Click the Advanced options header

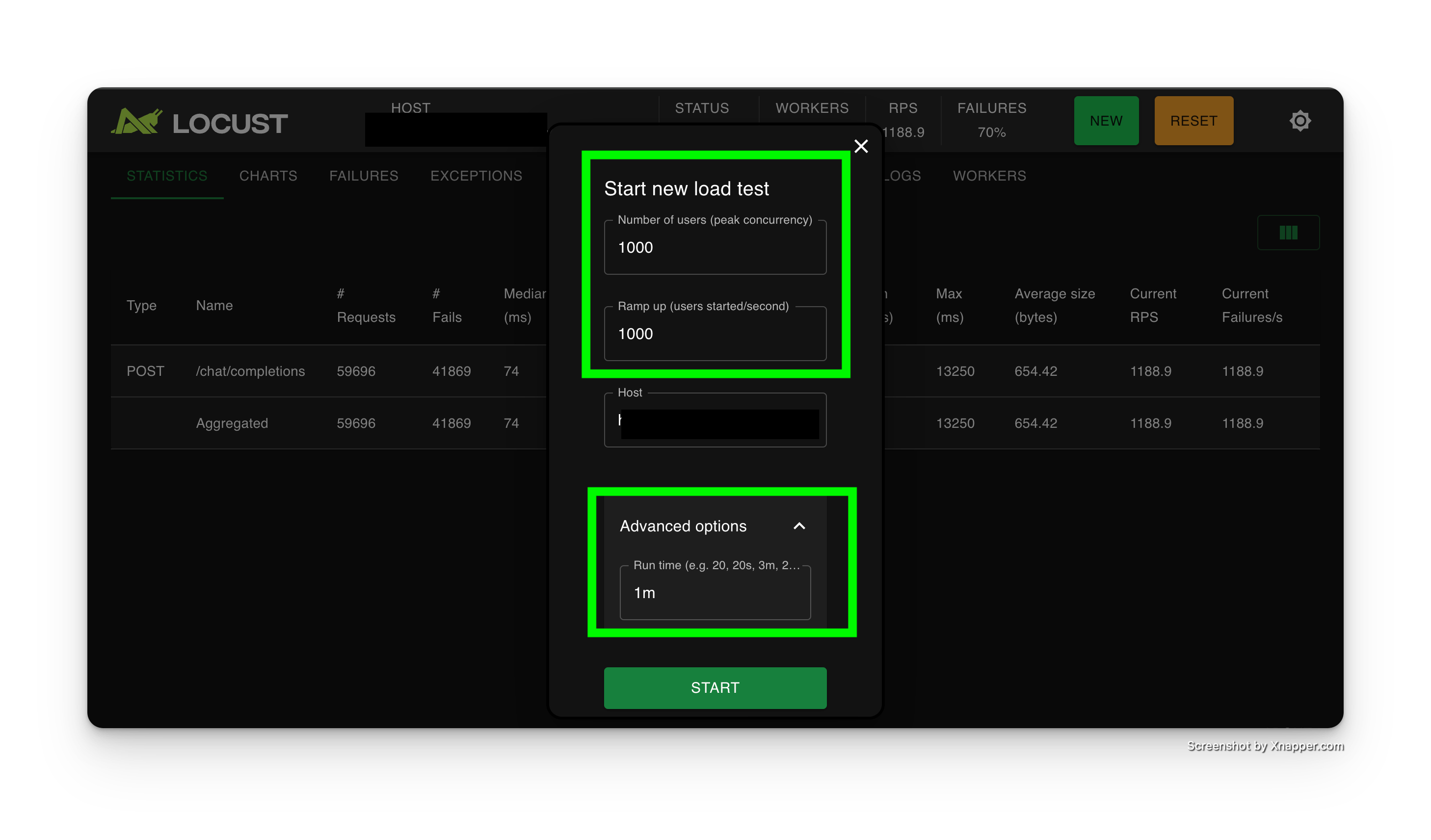pos(683,526)
